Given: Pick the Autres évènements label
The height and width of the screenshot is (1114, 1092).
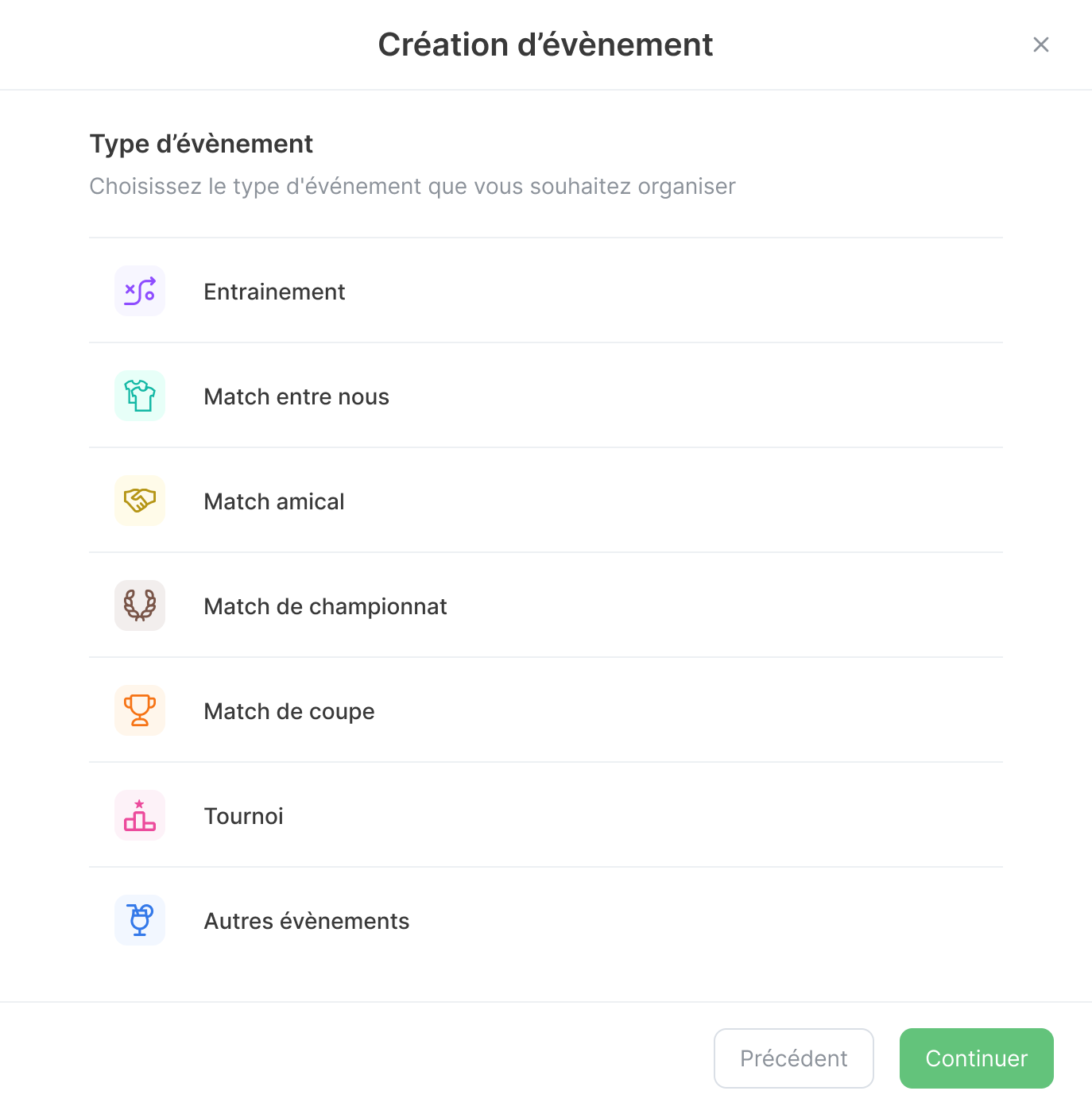Looking at the screenshot, I should click(x=307, y=921).
